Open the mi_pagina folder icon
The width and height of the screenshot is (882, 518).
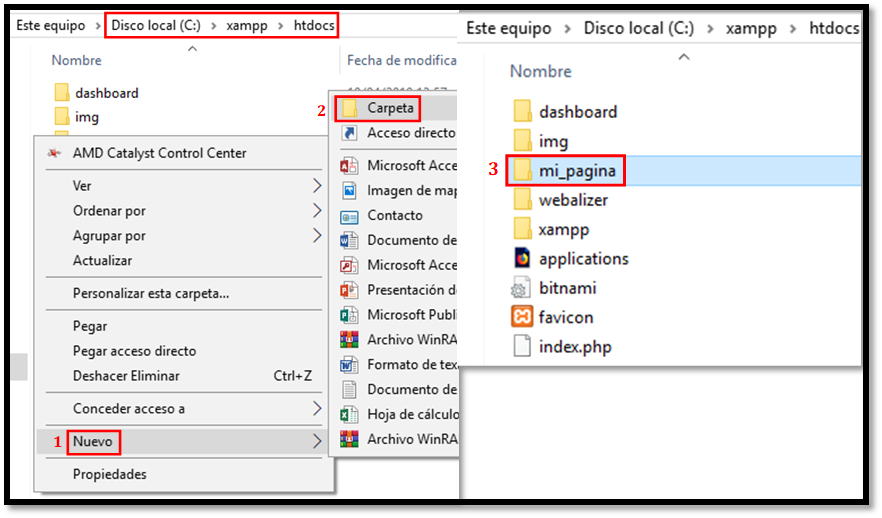[522, 170]
